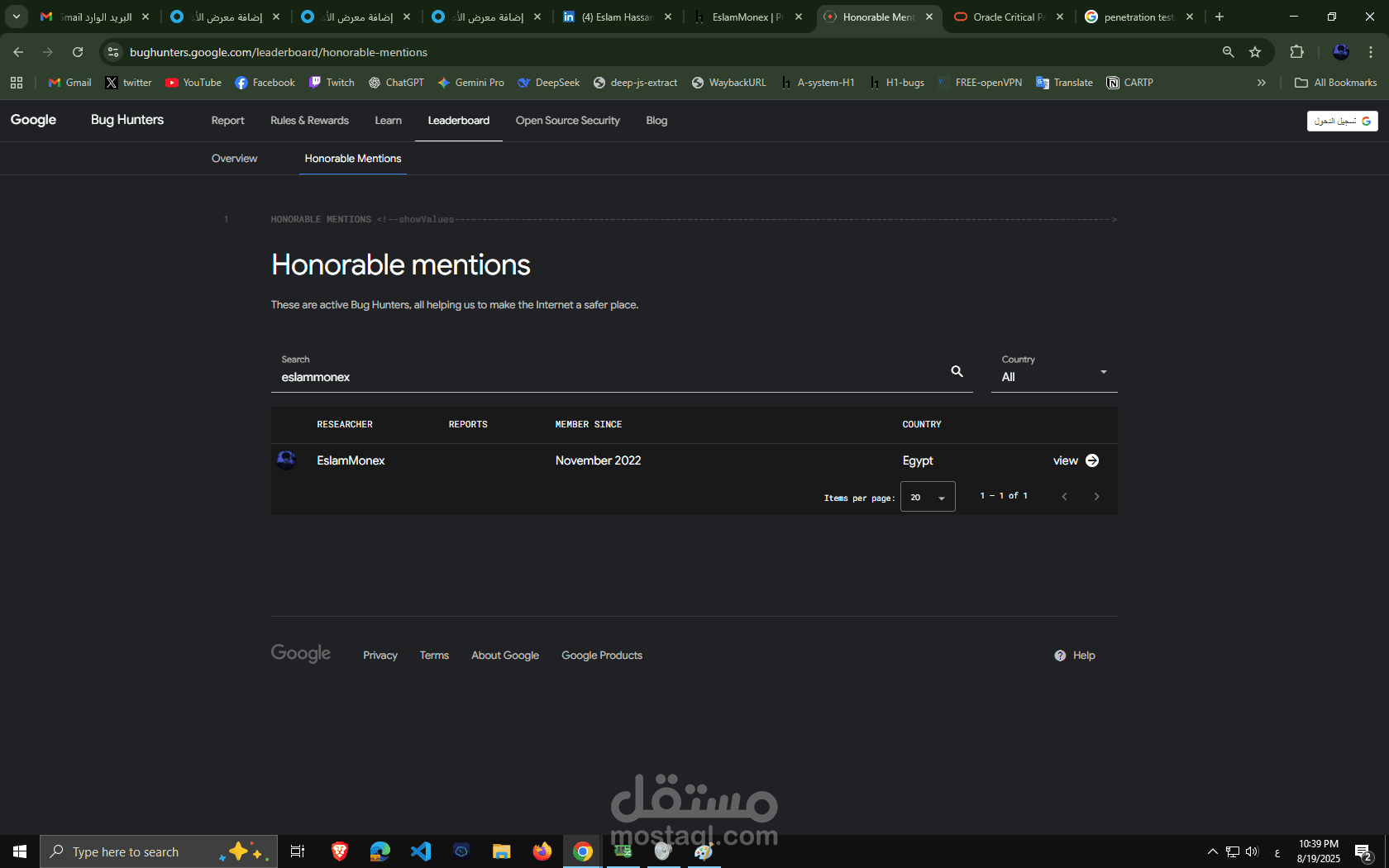Open a new browser tab
Image resolution: width=1389 pixels, height=868 pixels.
pyautogui.click(x=1220, y=17)
